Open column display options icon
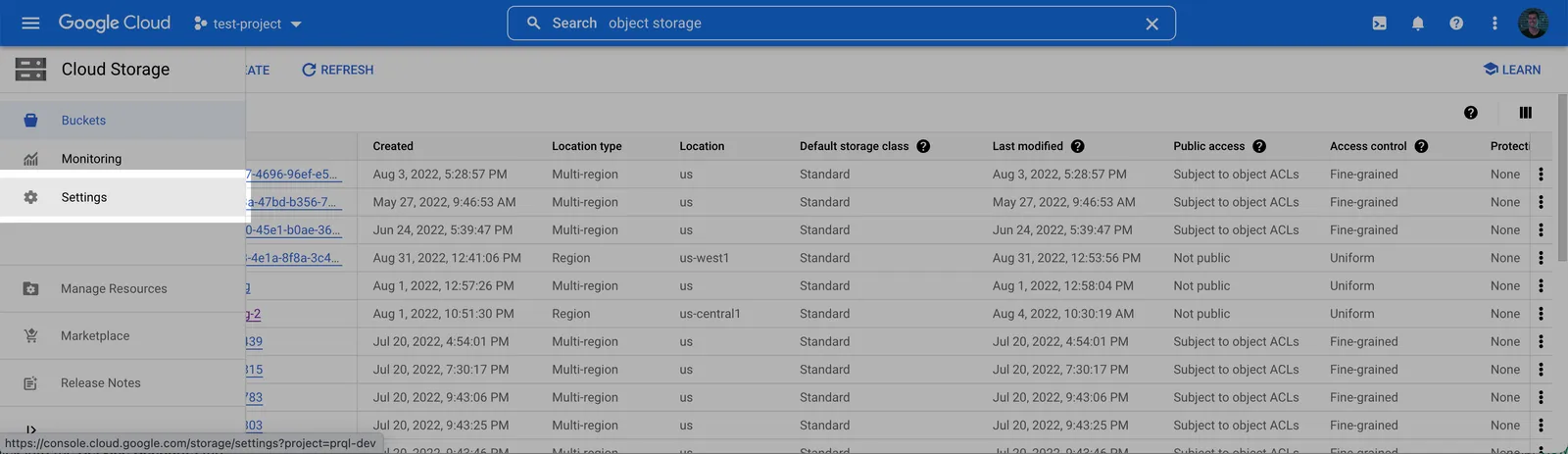This screenshot has height=454, width=1568. [x=1525, y=113]
